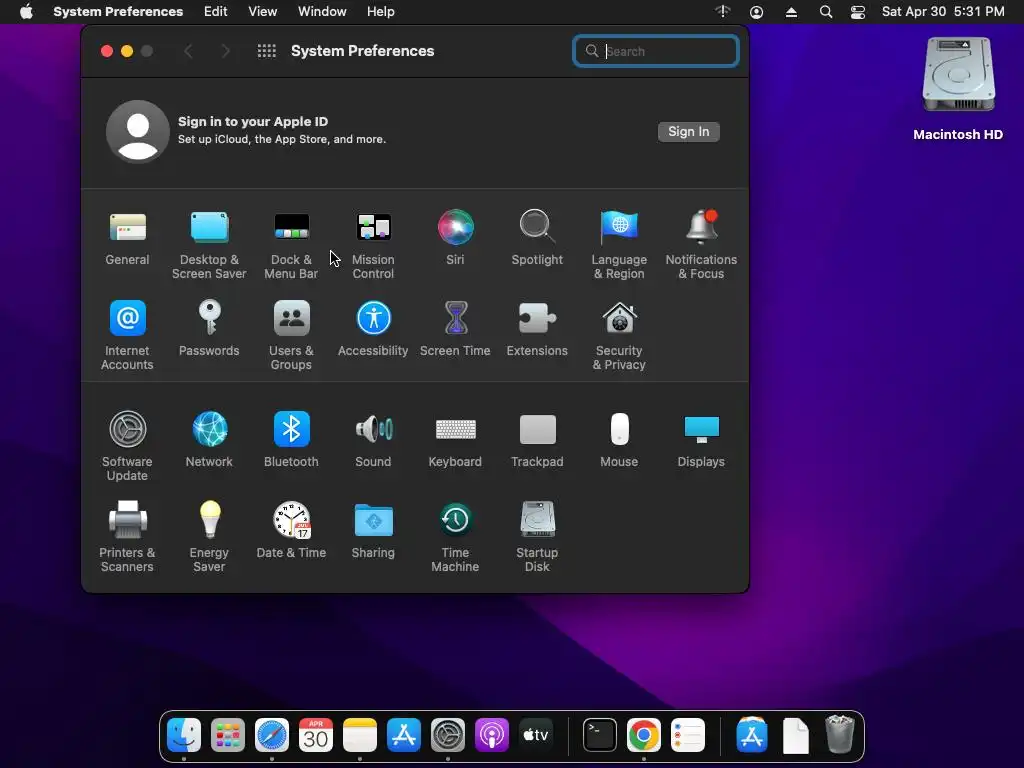
Task: Open the Edit menu
Action: click(216, 12)
